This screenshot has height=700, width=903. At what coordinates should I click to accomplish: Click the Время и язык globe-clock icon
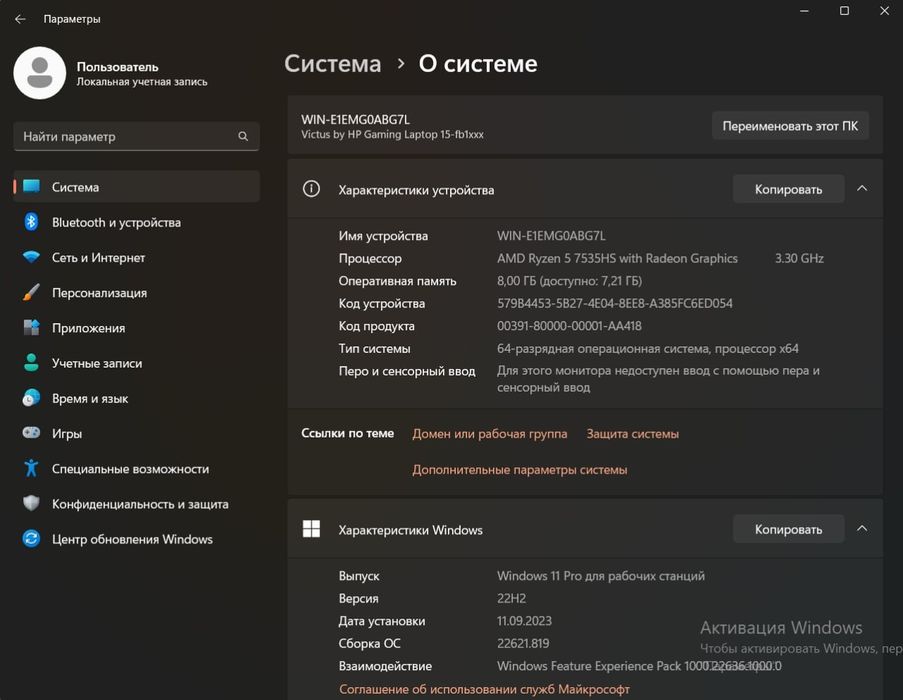(31, 398)
